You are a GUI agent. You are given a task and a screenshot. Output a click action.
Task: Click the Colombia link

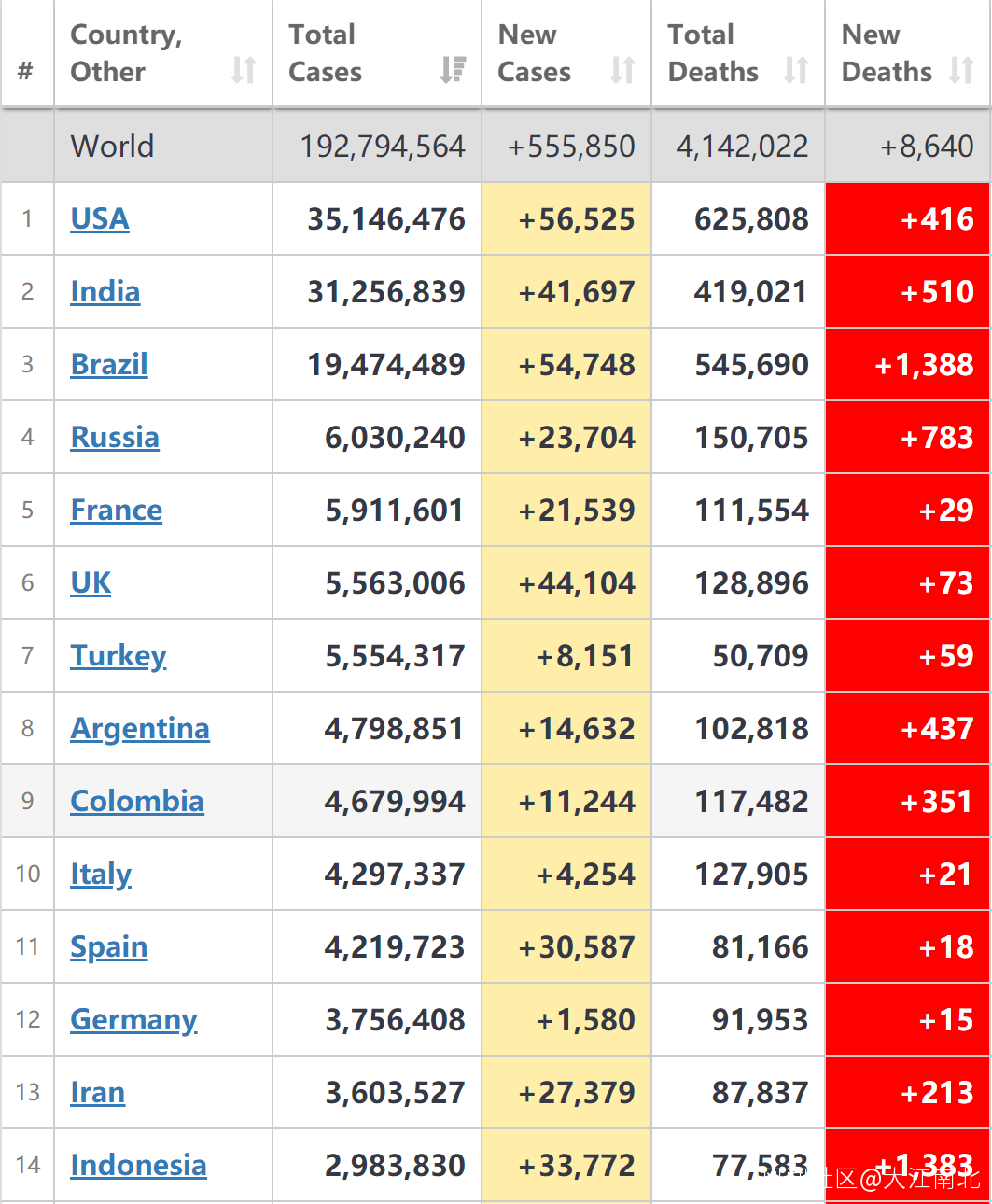[137, 801]
